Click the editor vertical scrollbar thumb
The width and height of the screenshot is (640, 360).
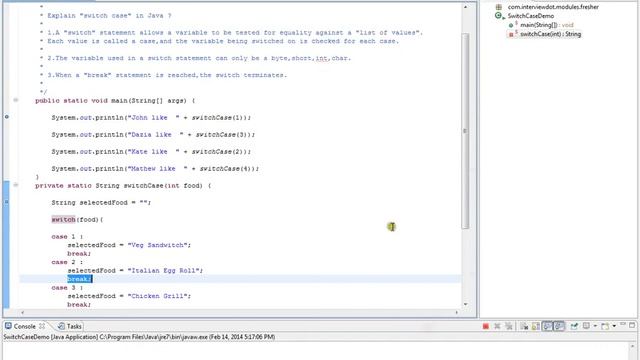tap(465, 131)
